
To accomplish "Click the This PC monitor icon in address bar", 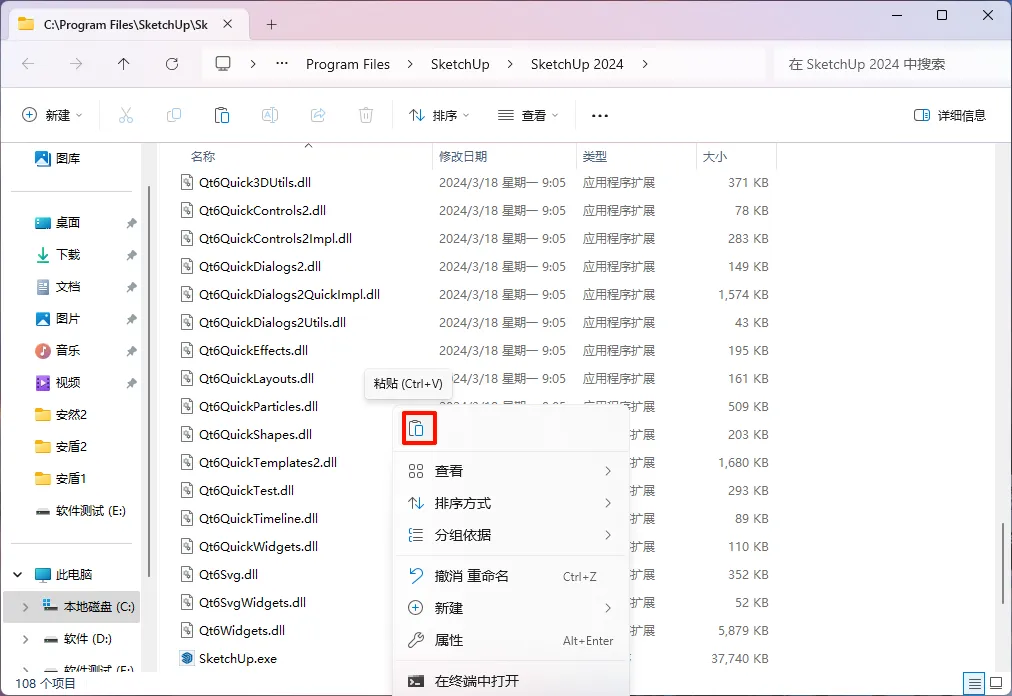I will pyautogui.click(x=223, y=64).
